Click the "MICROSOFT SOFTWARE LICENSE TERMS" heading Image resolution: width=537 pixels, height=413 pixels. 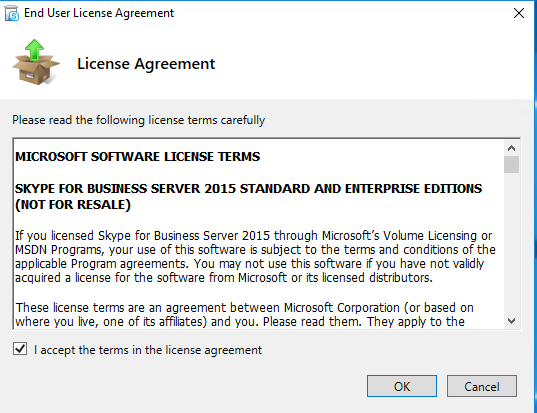[138, 157]
